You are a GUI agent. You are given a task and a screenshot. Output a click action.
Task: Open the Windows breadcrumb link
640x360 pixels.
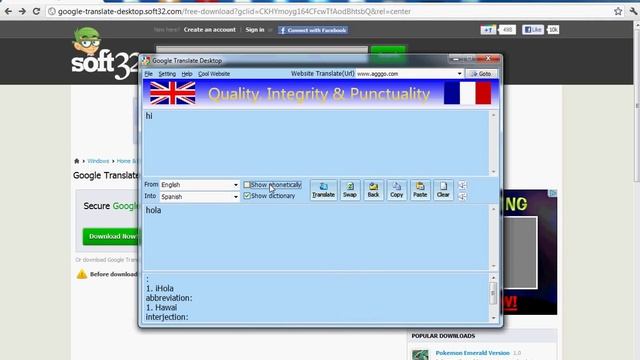(98, 161)
